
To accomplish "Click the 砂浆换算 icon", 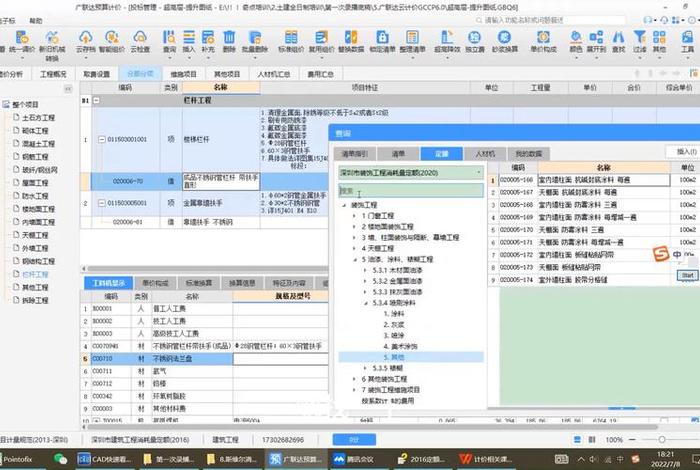I will [504, 42].
